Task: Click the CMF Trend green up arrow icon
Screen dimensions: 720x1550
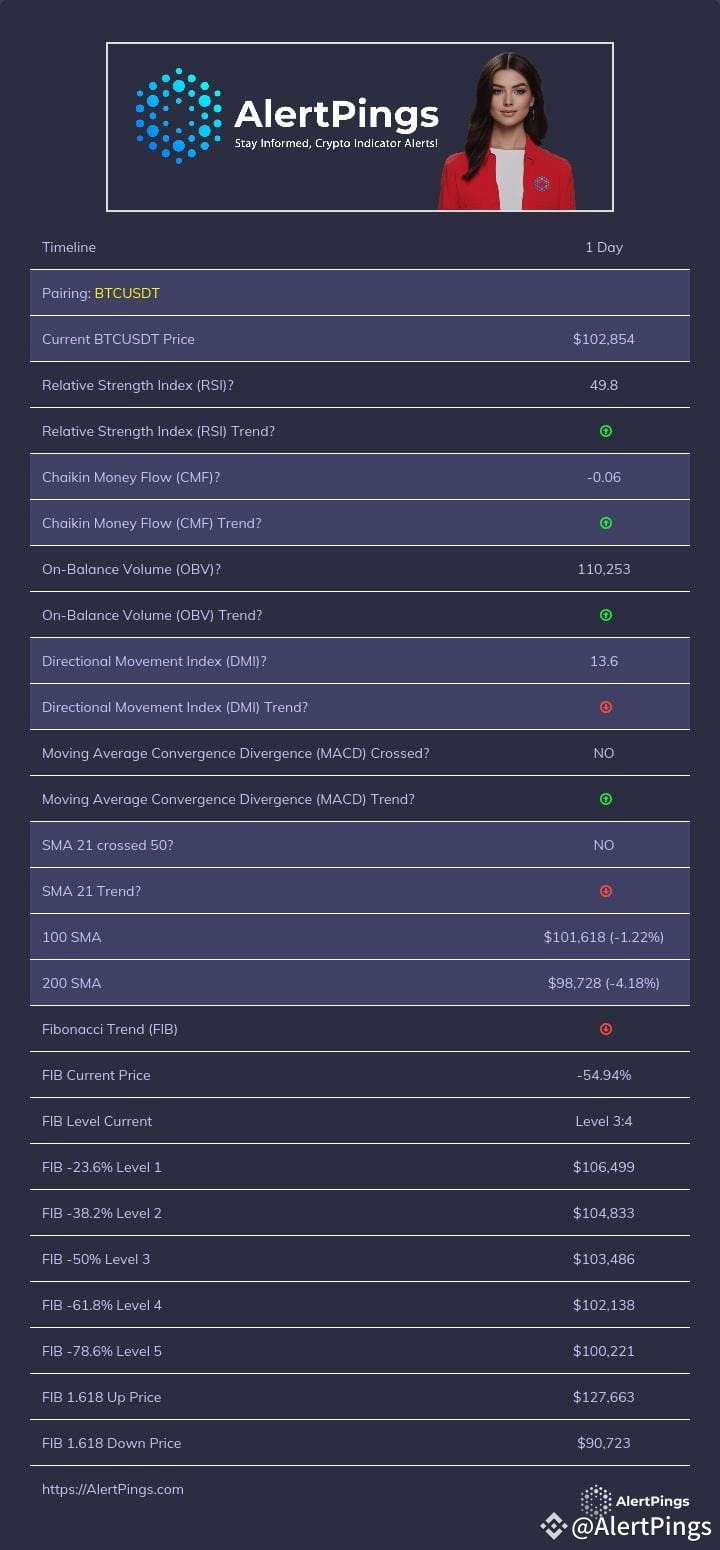Action: point(605,523)
